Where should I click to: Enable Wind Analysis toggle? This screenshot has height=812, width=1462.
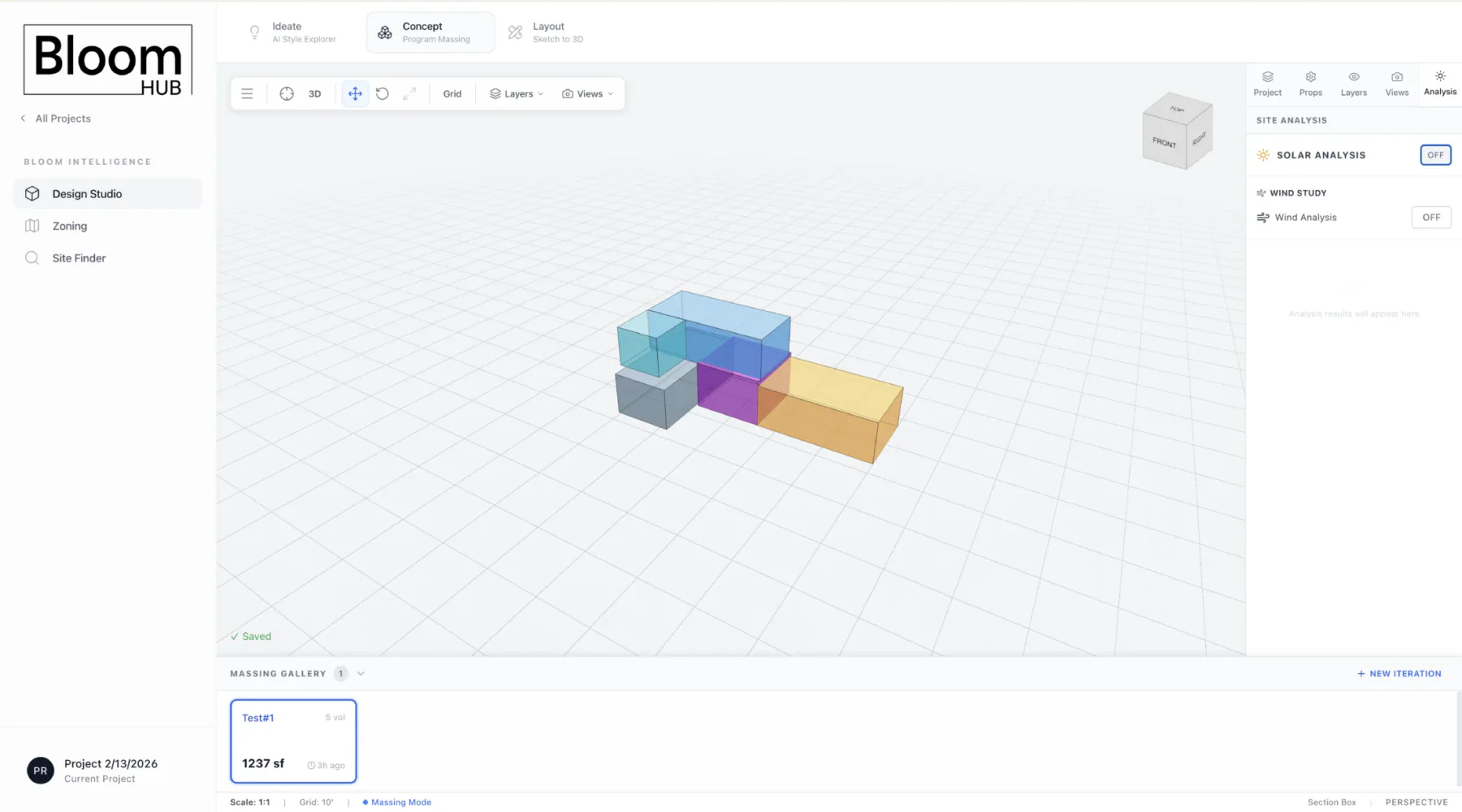pyautogui.click(x=1430, y=218)
